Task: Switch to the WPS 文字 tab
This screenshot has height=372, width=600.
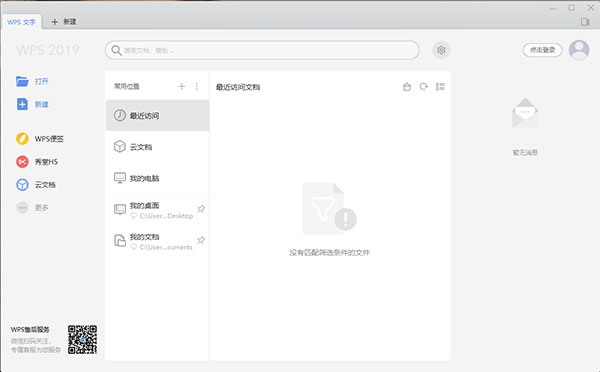Action: click(x=21, y=22)
